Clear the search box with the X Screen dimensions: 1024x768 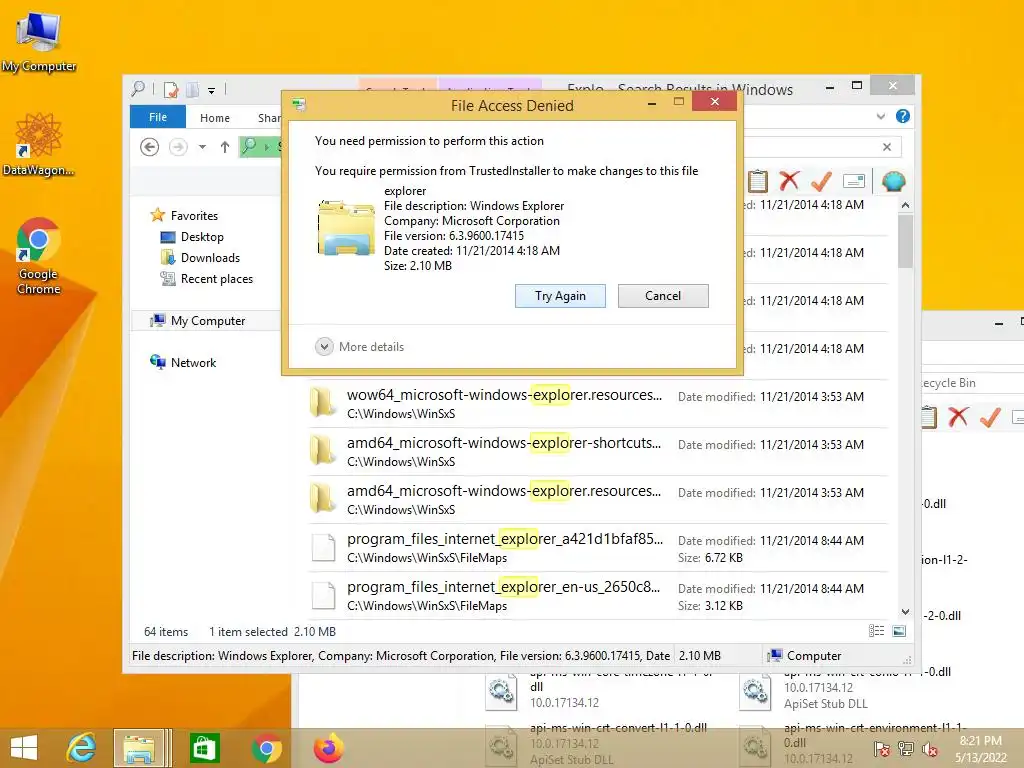coord(887,147)
